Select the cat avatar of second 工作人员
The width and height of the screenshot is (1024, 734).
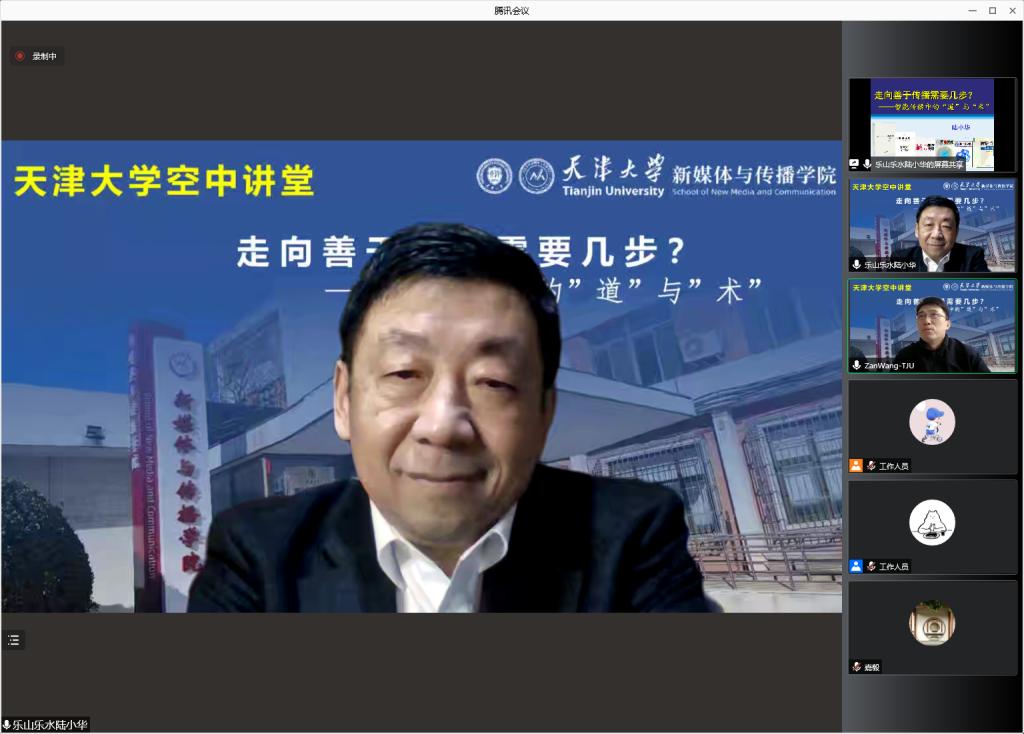(x=932, y=522)
